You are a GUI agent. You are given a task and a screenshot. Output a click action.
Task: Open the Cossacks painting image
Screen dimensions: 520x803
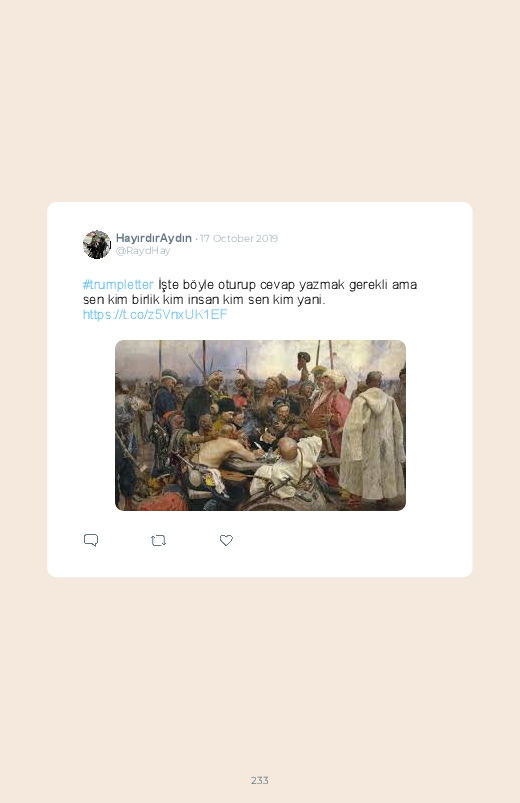point(260,425)
